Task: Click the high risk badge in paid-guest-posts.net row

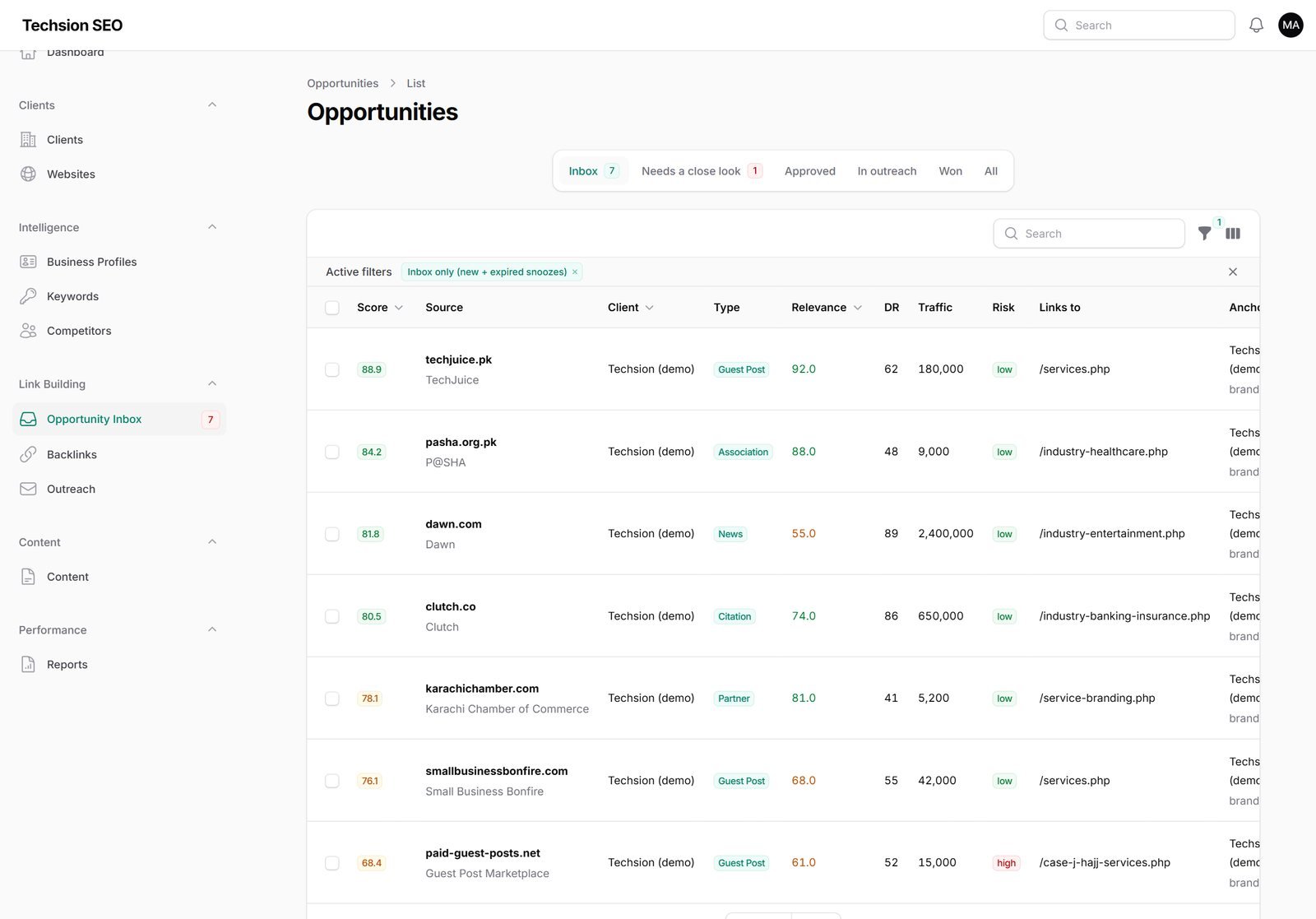Action: pyautogui.click(x=1007, y=863)
